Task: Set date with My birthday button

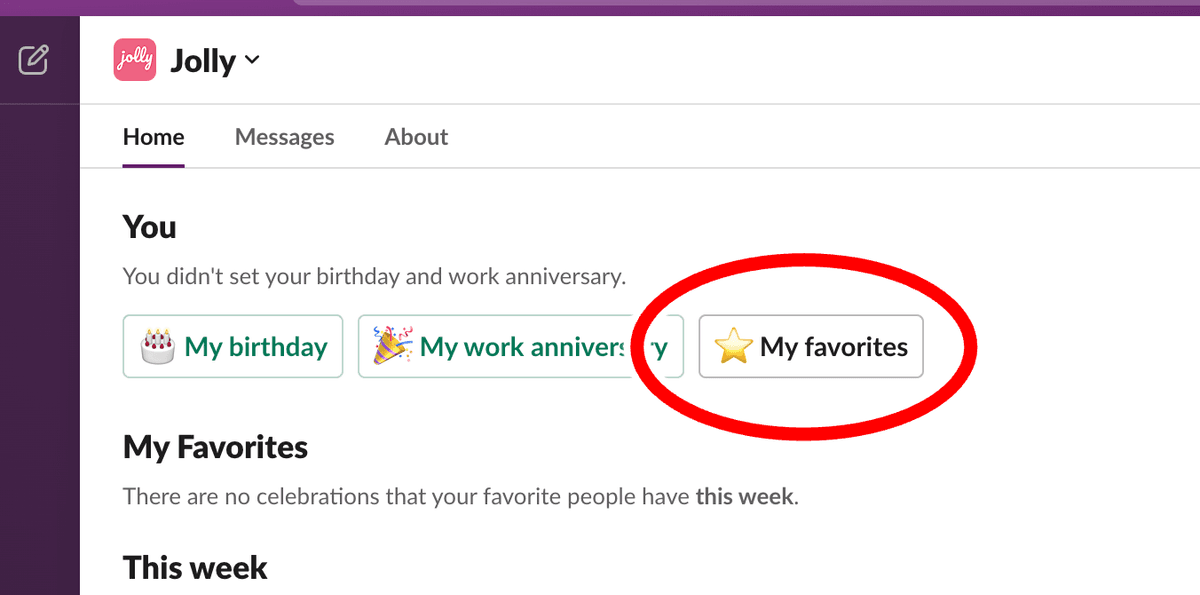Action: pyautogui.click(x=233, y=347)
